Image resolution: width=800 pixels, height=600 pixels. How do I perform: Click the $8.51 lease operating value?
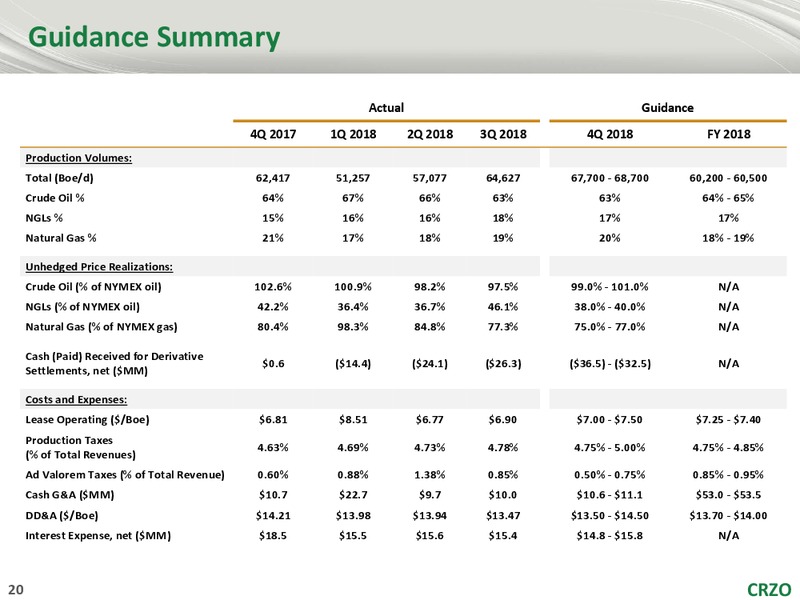pyautogui.click(x=353, y=420)
